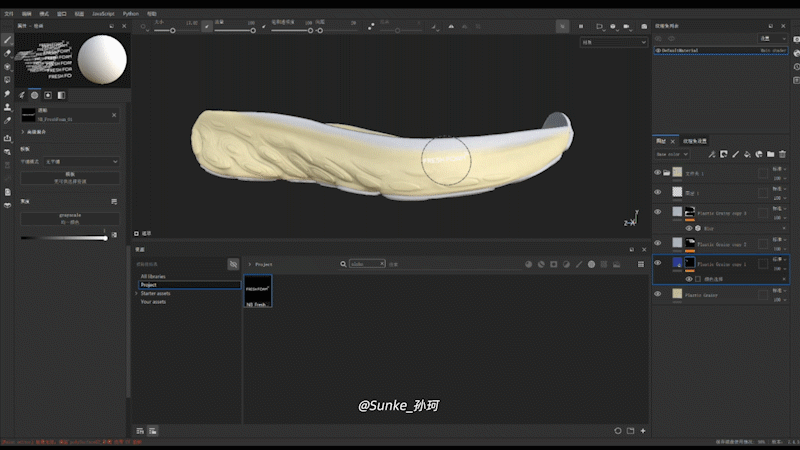Hide the folder layer via eye icon
Image resolution: width=800 pixels, height=450 pixels.
point(658,172)
